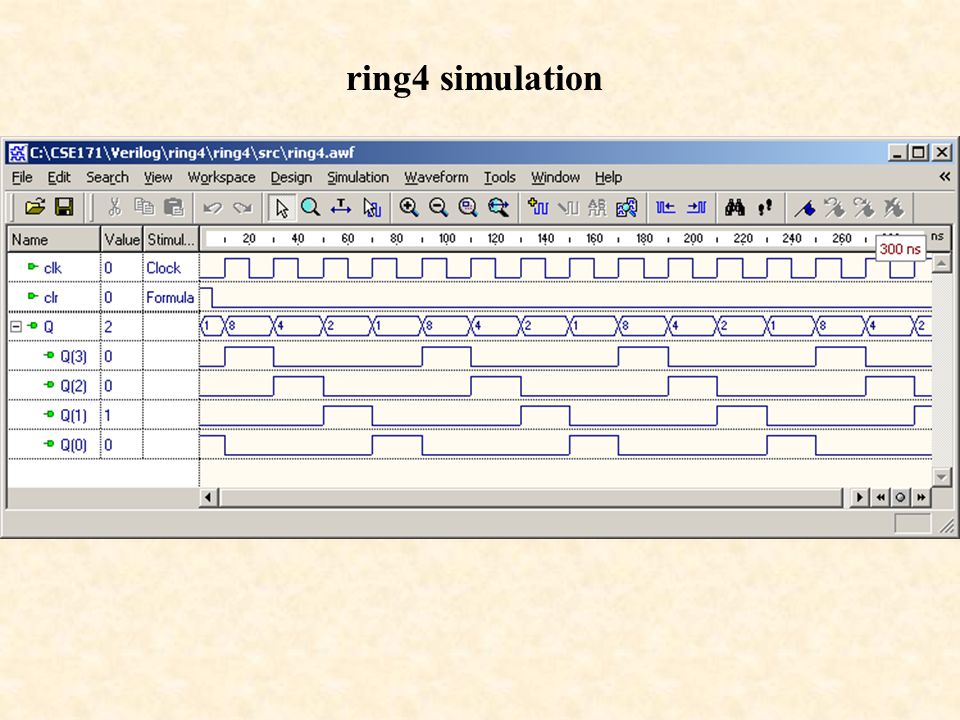Open the Window menu

pos(555,178)
